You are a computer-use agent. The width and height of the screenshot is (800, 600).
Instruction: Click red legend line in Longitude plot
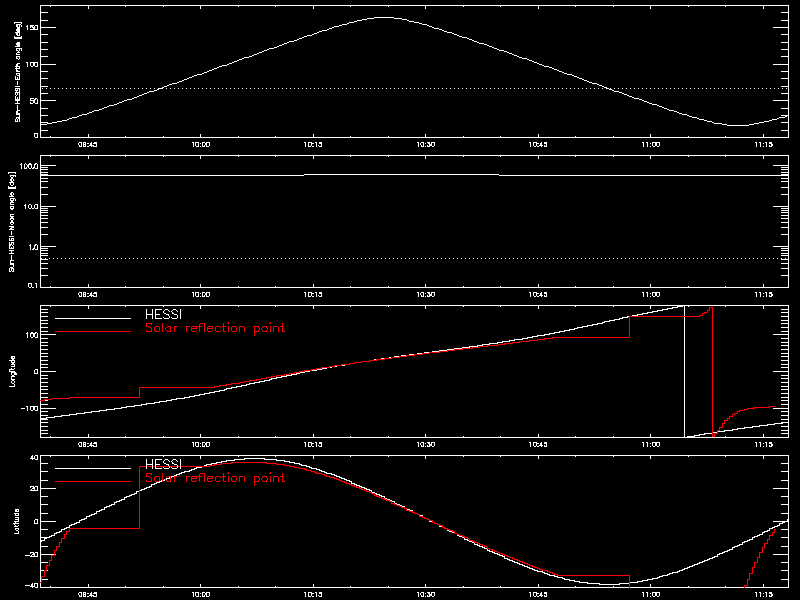(93, 332)
